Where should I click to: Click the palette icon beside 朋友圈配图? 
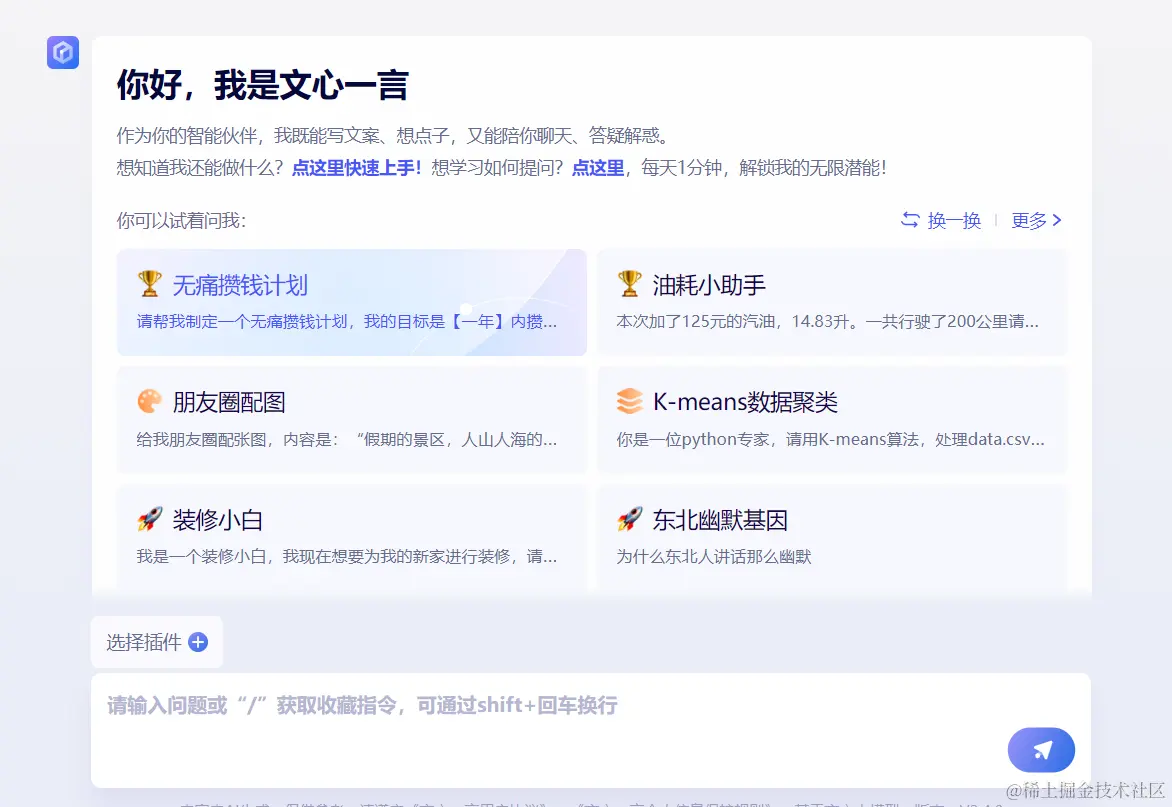149,401
